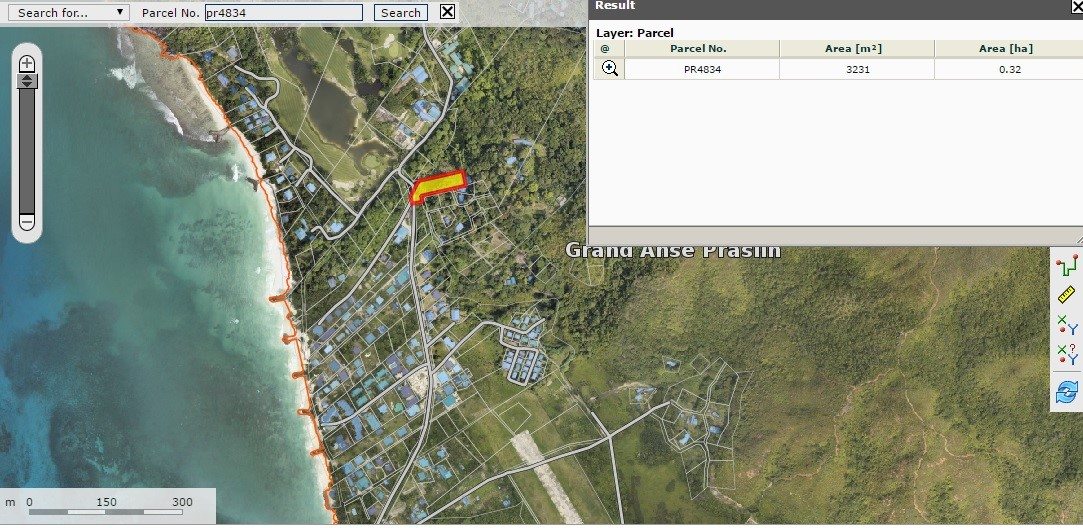Click the Layer: Parcel heading
This screenshot has width=1083, height=528.
click(635, 32)
